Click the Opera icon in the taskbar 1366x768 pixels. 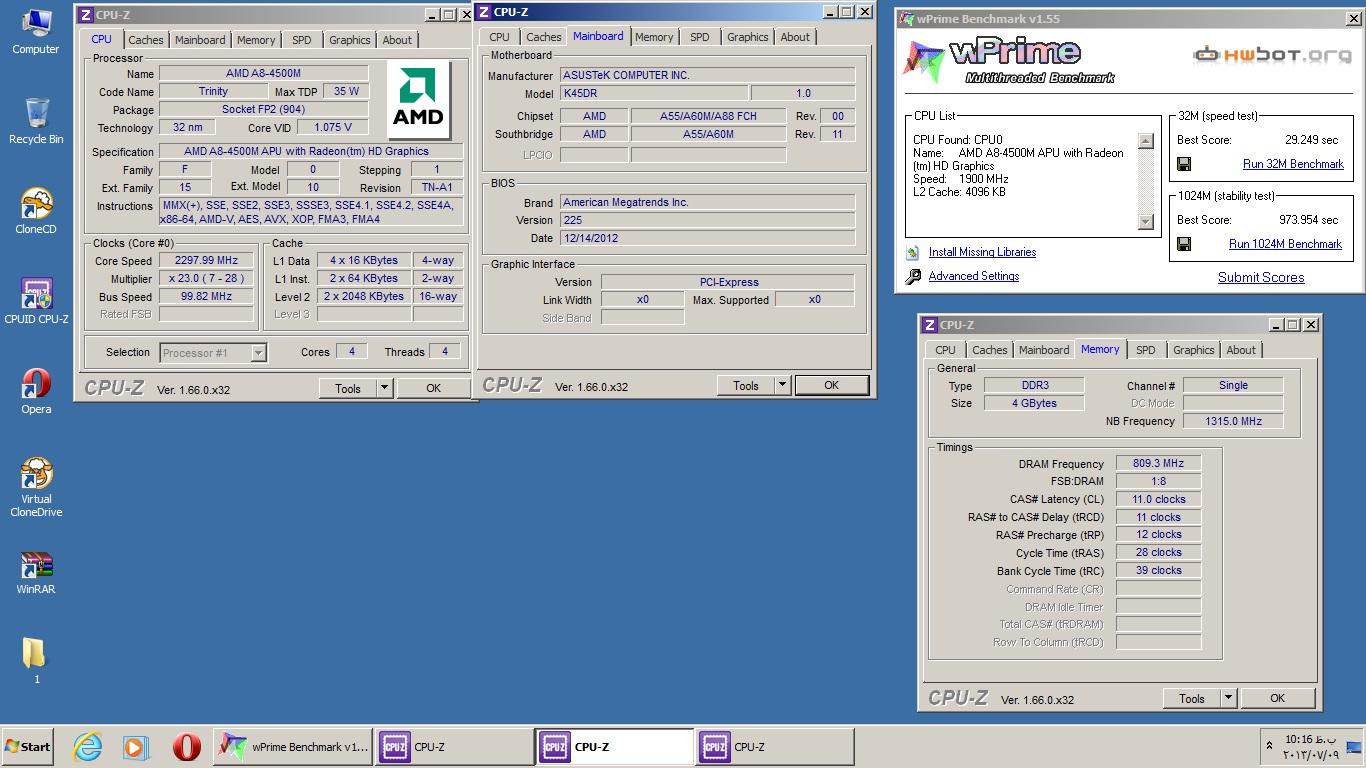186,746
